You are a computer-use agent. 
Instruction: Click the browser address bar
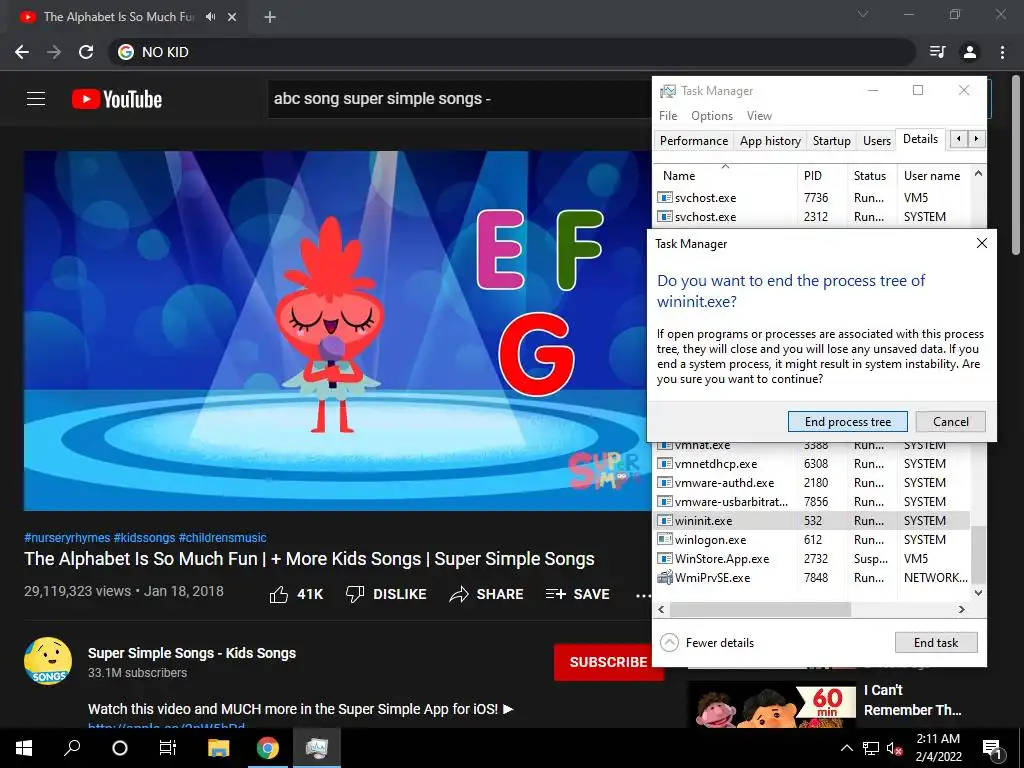click(x=513, y=52)
